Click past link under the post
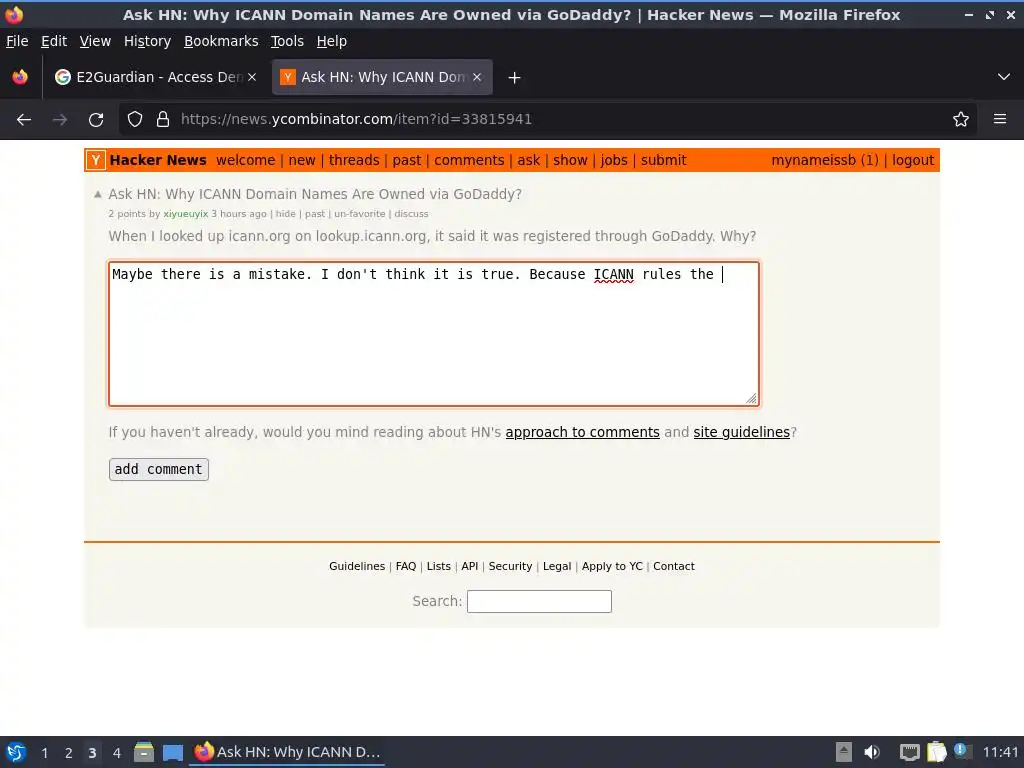Screen dimensions: 1024x768 click(x=315, y=214)
